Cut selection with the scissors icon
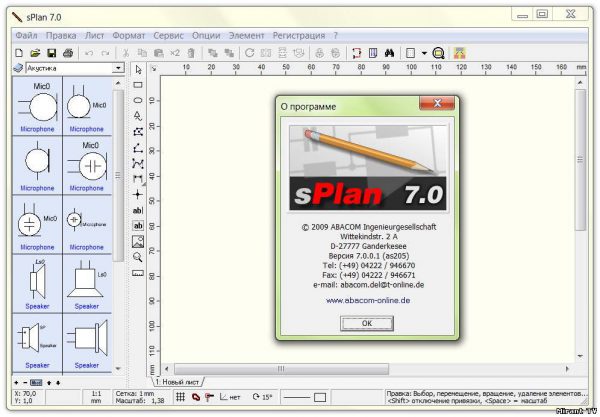 click(x=125, y=53)
